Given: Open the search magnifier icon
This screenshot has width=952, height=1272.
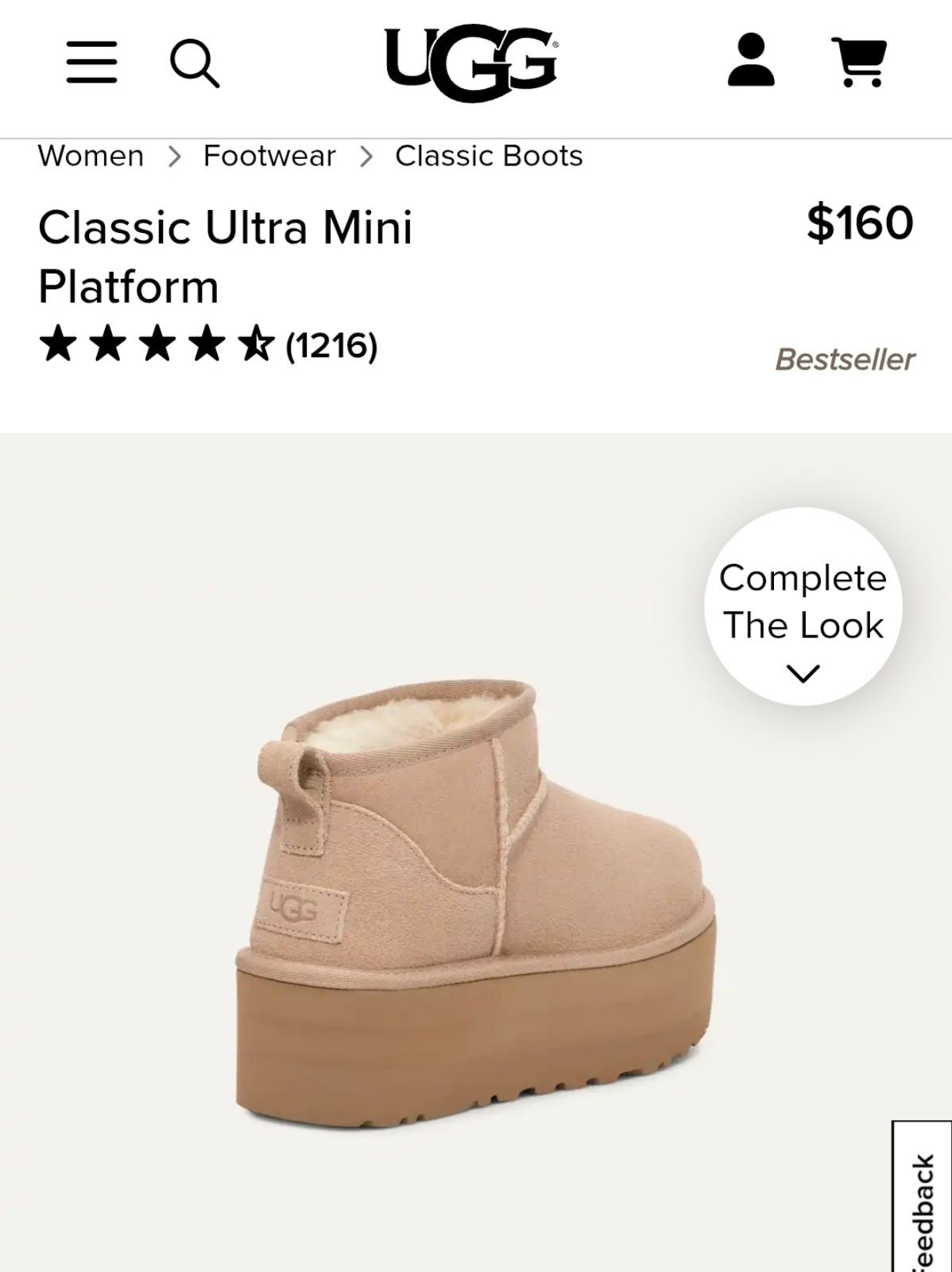Looking at the screenshot, I should [195, 64].
